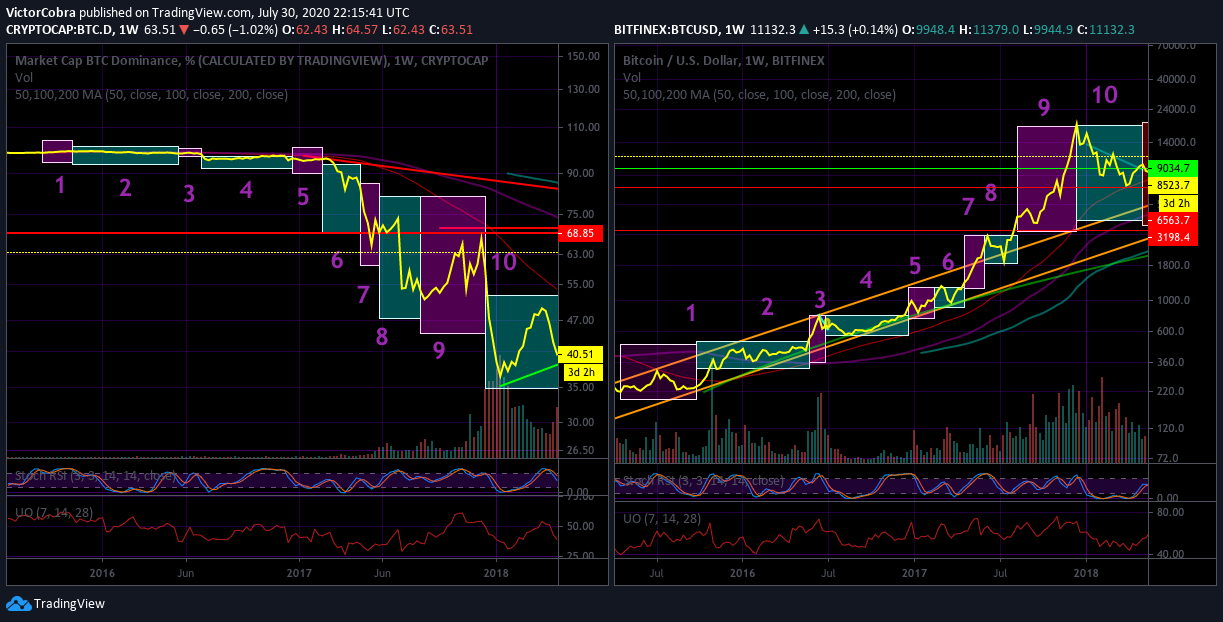Click the 63.00 axis value on dominance chart
Screen dimensions: 1223x622
[583, 254]
